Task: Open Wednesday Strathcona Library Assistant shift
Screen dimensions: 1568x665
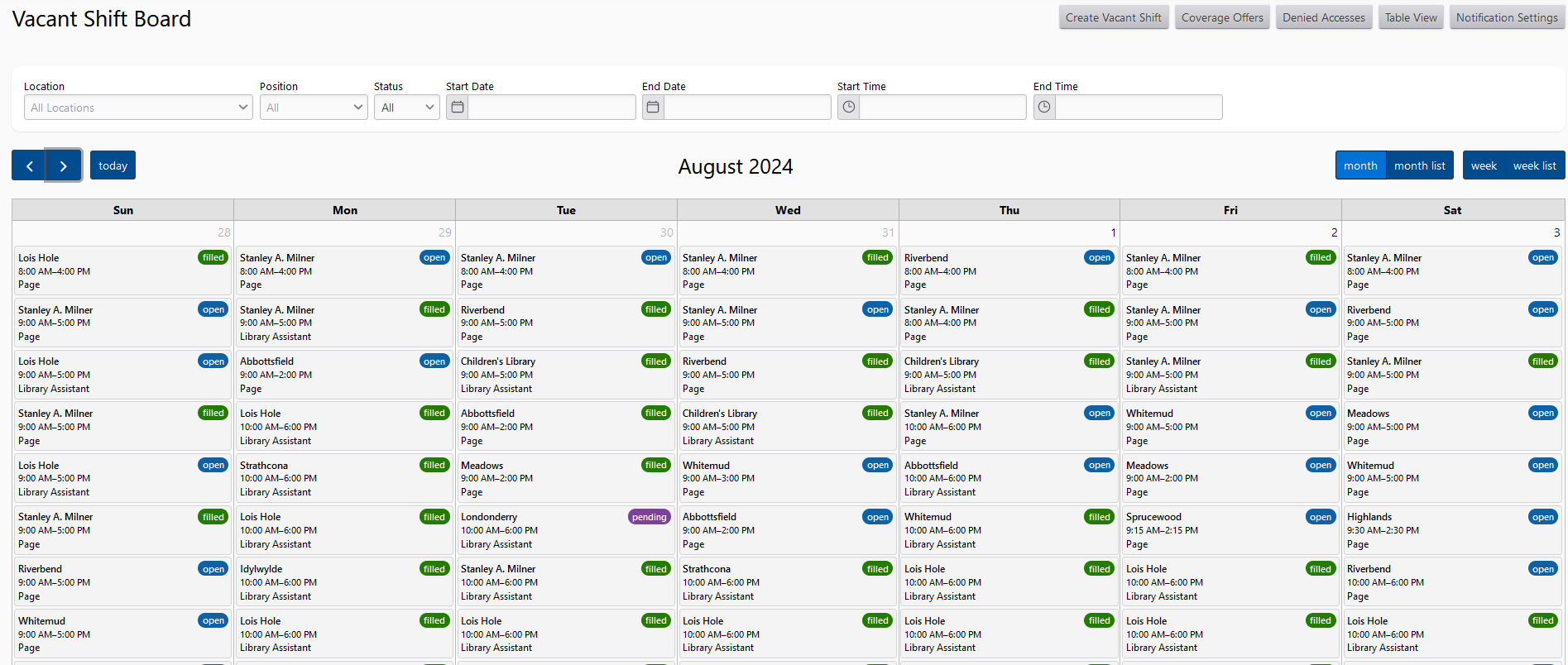Action: click(787, 582)
